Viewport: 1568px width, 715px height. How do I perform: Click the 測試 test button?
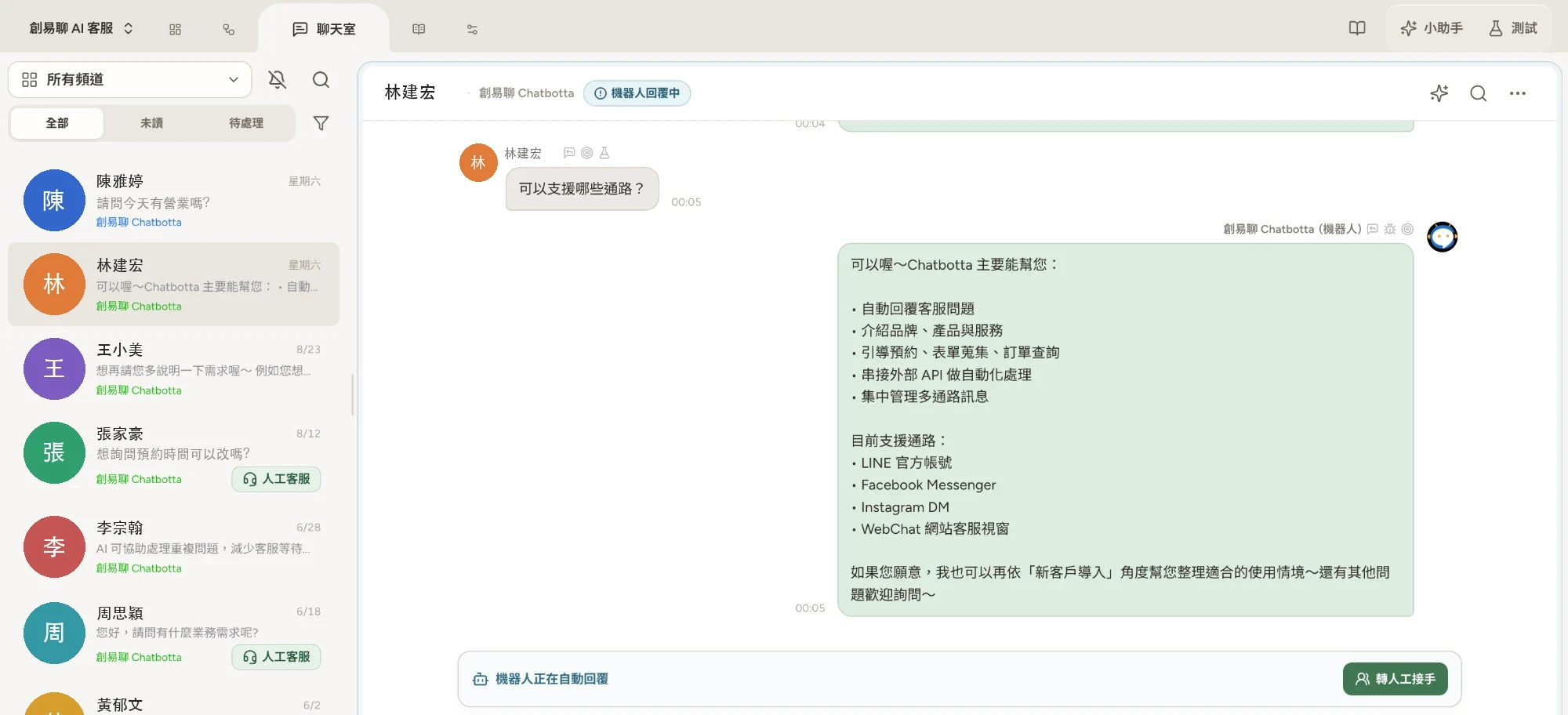point(1513,28)
